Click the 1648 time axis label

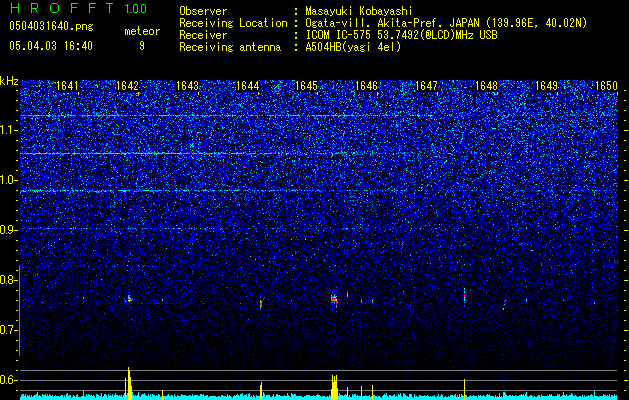(x=486, y=86)
